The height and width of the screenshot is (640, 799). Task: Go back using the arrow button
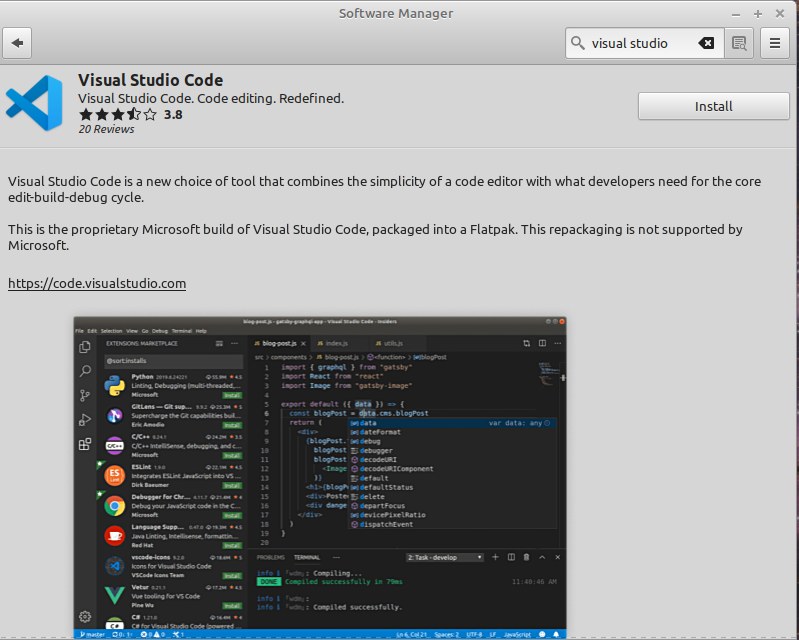(17, 43)
